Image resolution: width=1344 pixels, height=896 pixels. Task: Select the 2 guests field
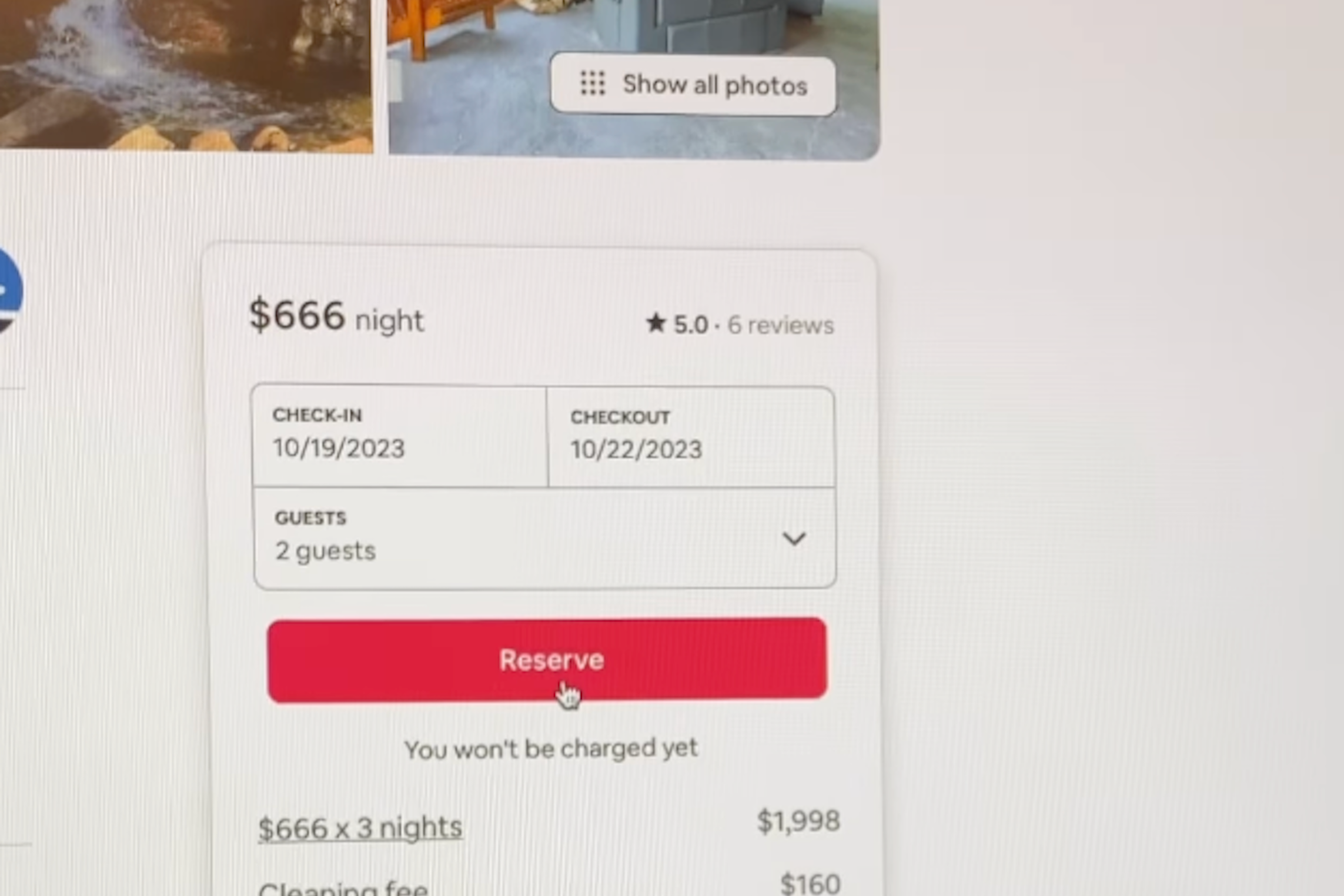click(x=544, y=537)
